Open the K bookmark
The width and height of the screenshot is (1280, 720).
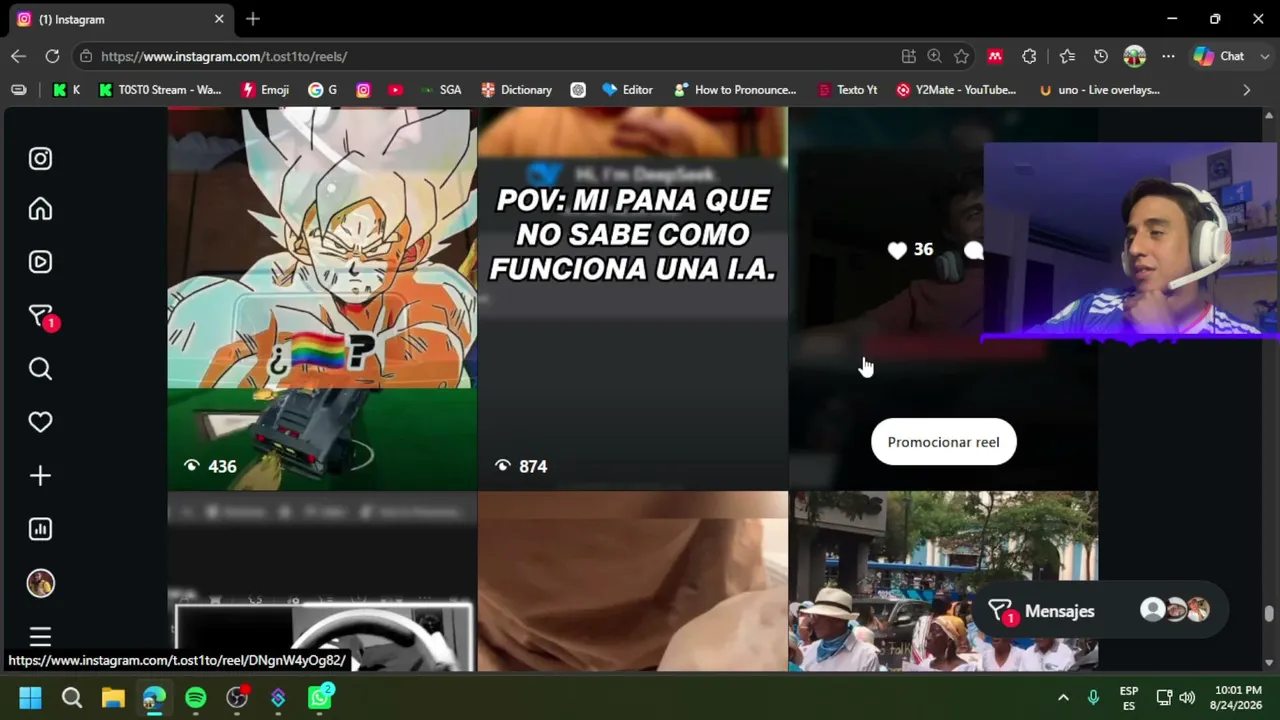66,90
